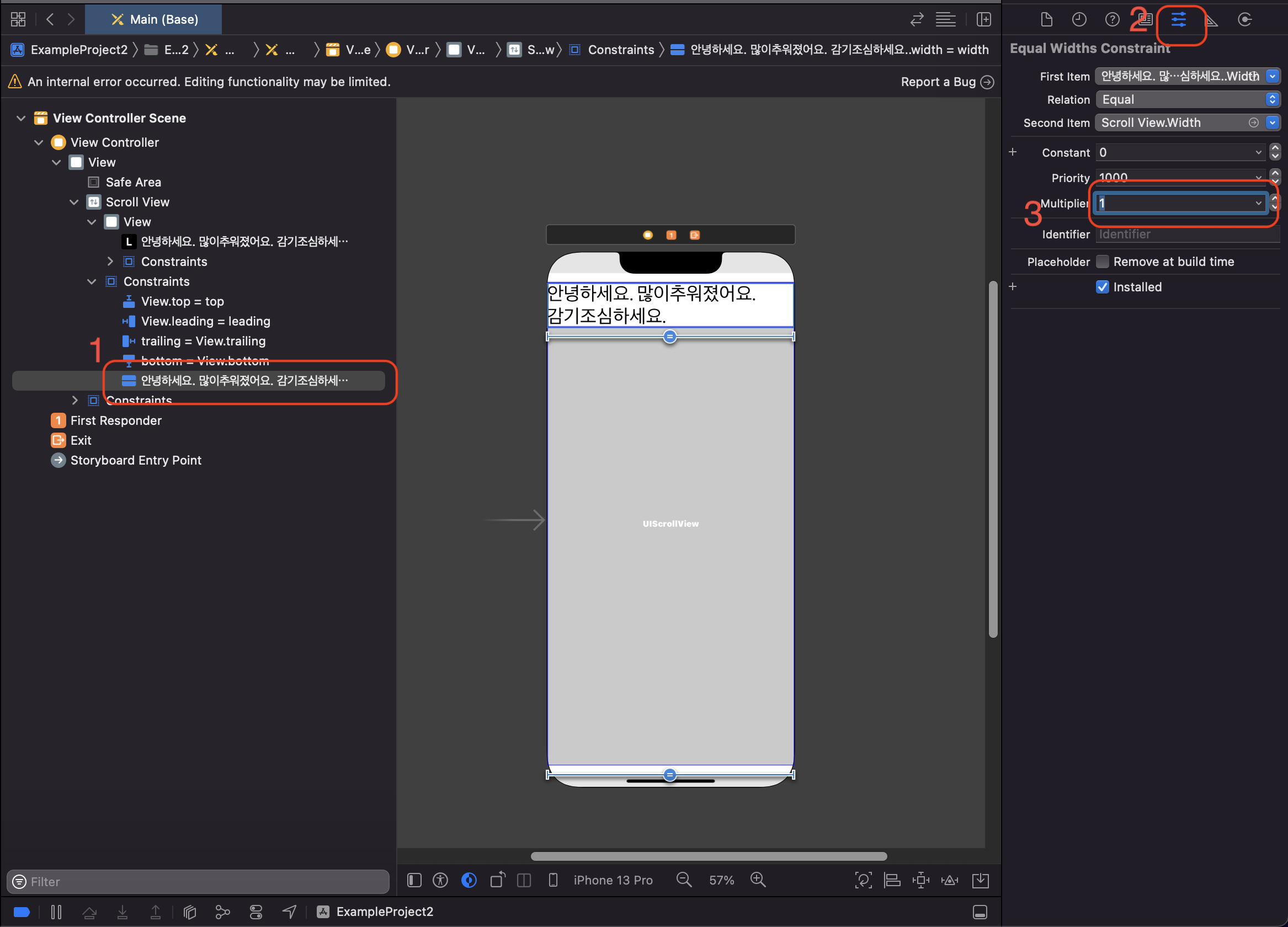
Task: Select the Main (Base) editor tab
Action: 153,19
